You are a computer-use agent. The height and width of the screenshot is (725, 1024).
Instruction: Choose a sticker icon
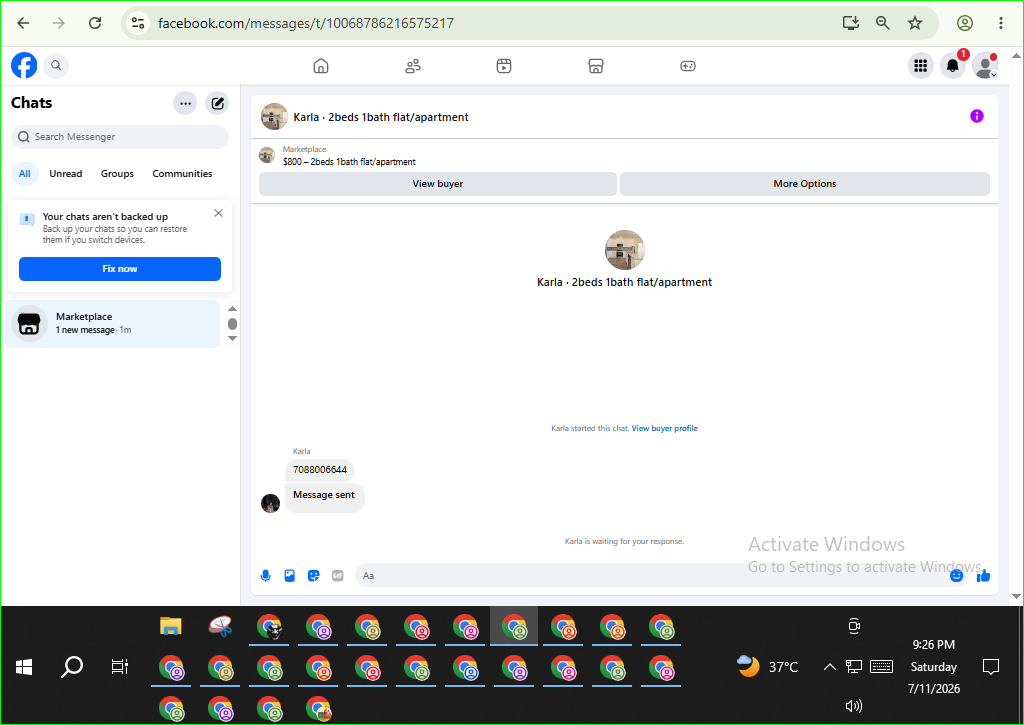pyautogui.click(x=313, y=575)
